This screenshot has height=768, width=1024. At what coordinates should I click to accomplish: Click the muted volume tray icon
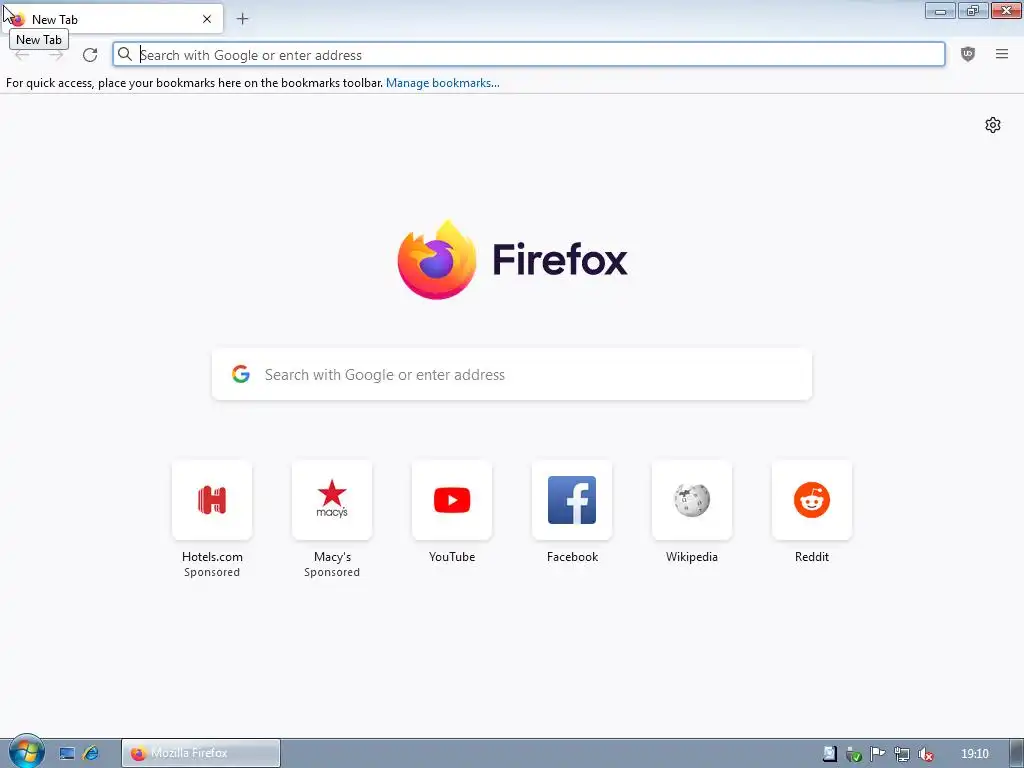tap(925, 754)
